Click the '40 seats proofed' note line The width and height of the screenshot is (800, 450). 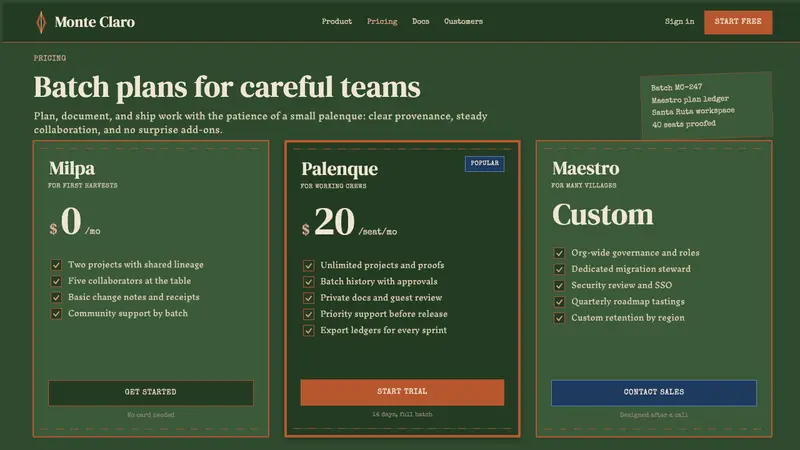(x=684, y=124)
